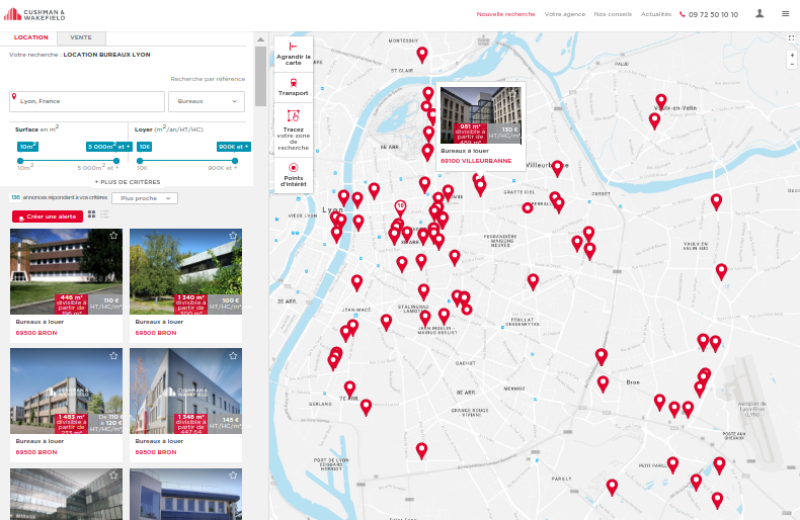Switch to list view of listings

click(104, 214)
